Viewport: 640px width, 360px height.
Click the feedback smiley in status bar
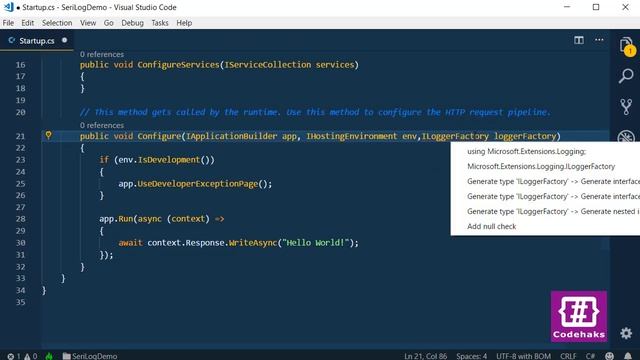(609, 356)
